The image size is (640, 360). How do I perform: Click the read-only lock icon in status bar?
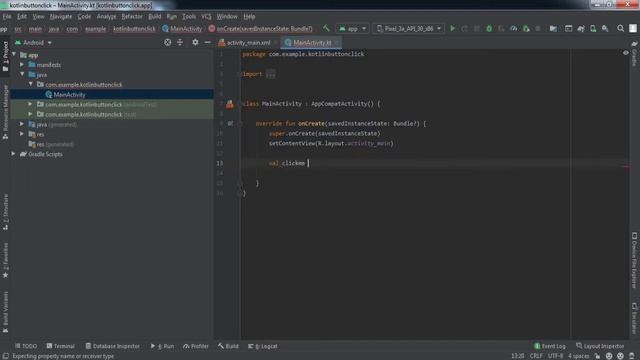point(597,356)
